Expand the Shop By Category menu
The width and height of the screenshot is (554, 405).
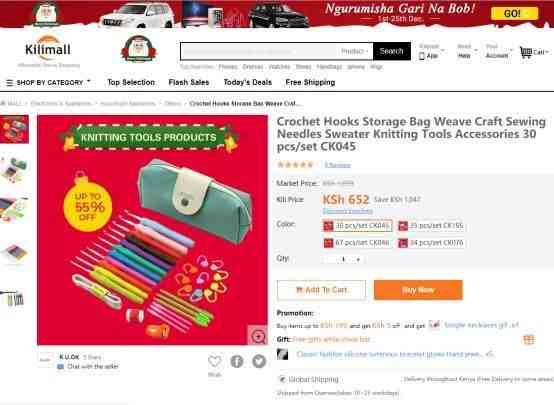point(48,83)
